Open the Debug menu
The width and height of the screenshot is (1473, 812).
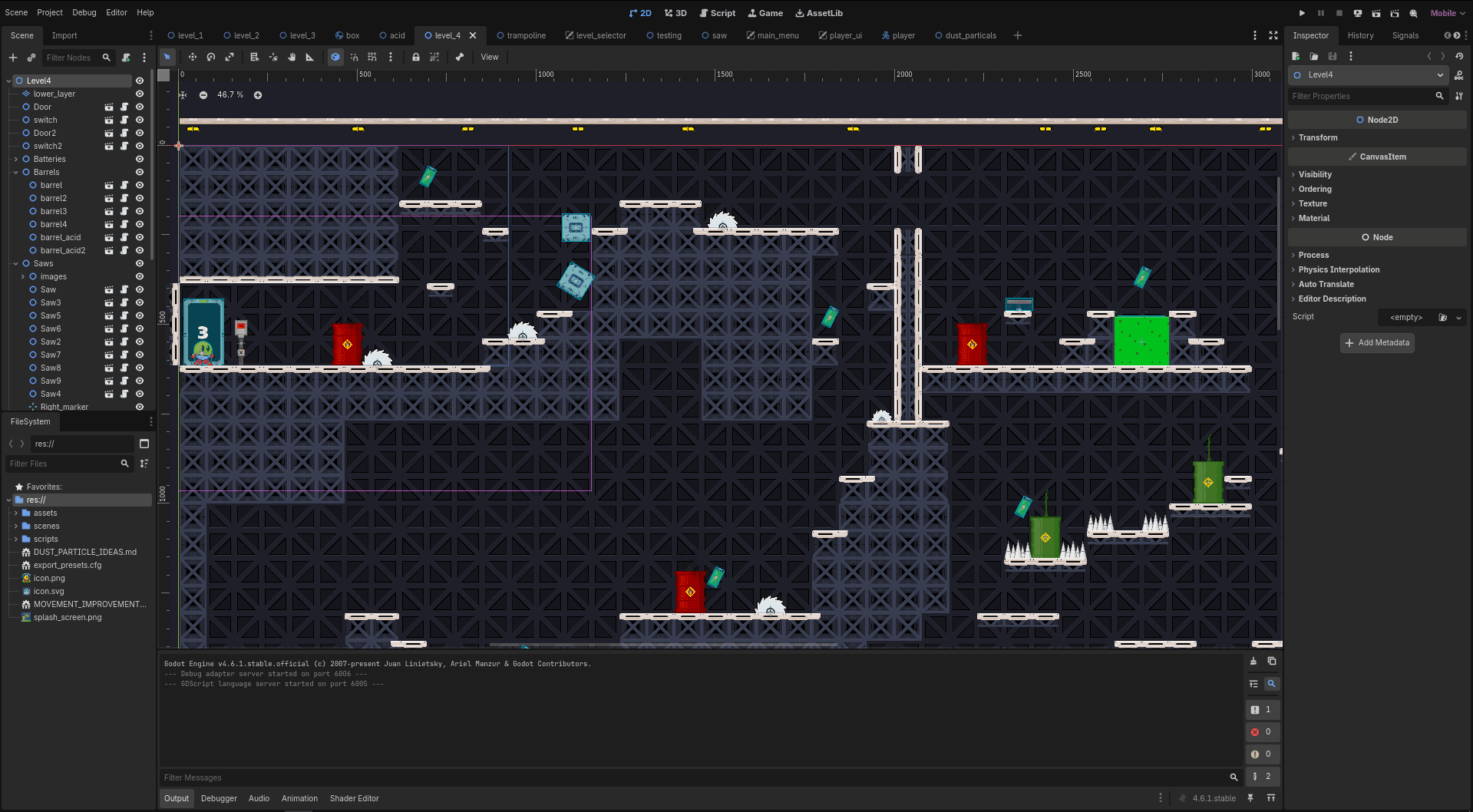[x=84, y=12]
